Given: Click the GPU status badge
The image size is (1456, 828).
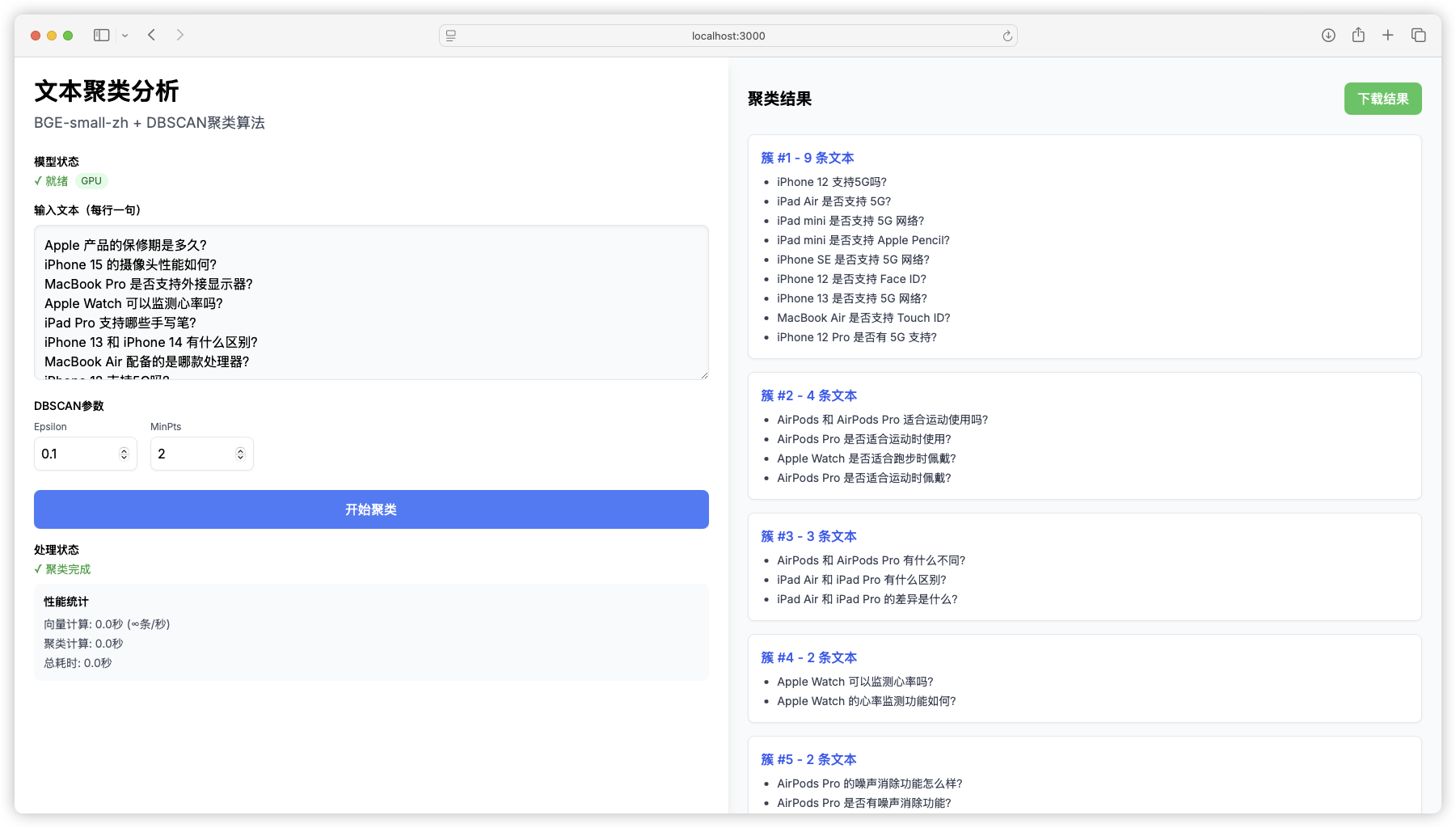Looking at the screenshot, I should pos(91,181).
